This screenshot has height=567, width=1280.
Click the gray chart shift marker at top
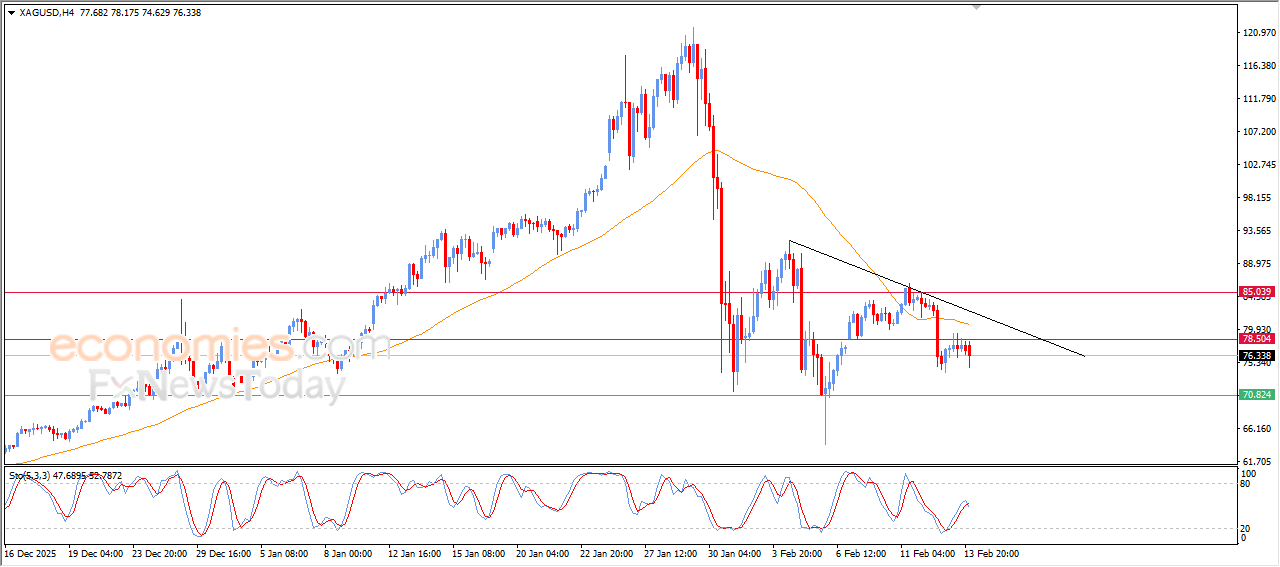coord(977,7)
